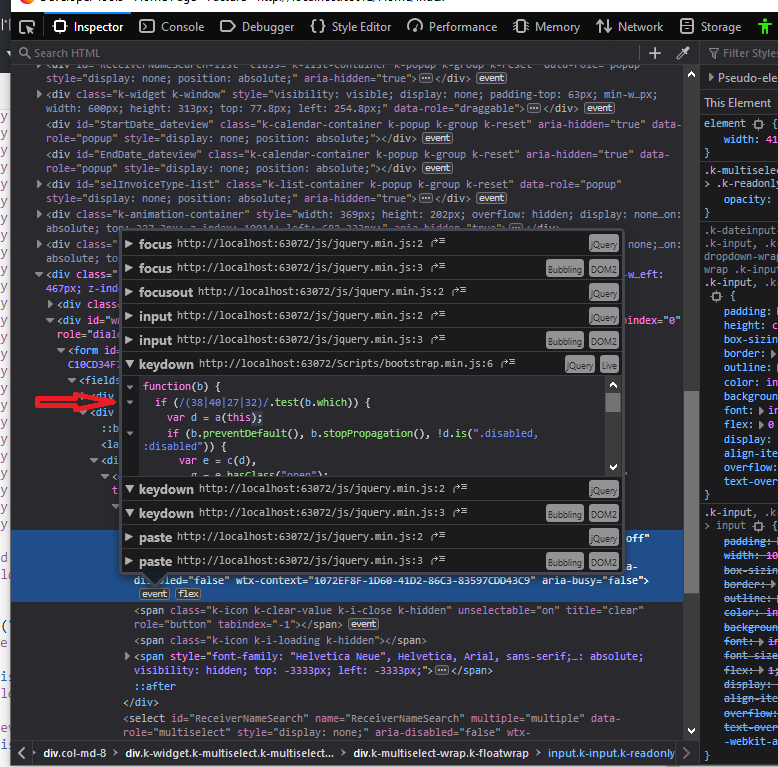The height and width of the screenshot is (767, 778).
Task: Click breadcrumb left scroll arrow
Action: tap(21, 753)
